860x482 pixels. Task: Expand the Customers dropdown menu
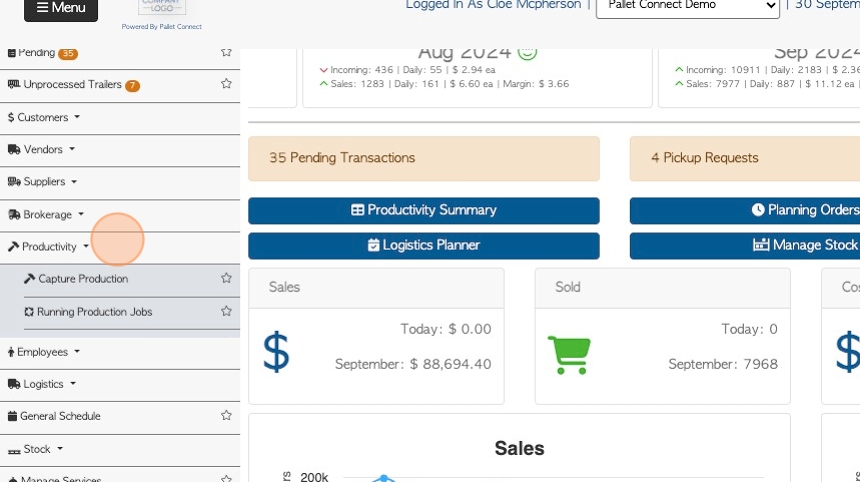click(x=43, y=117)
